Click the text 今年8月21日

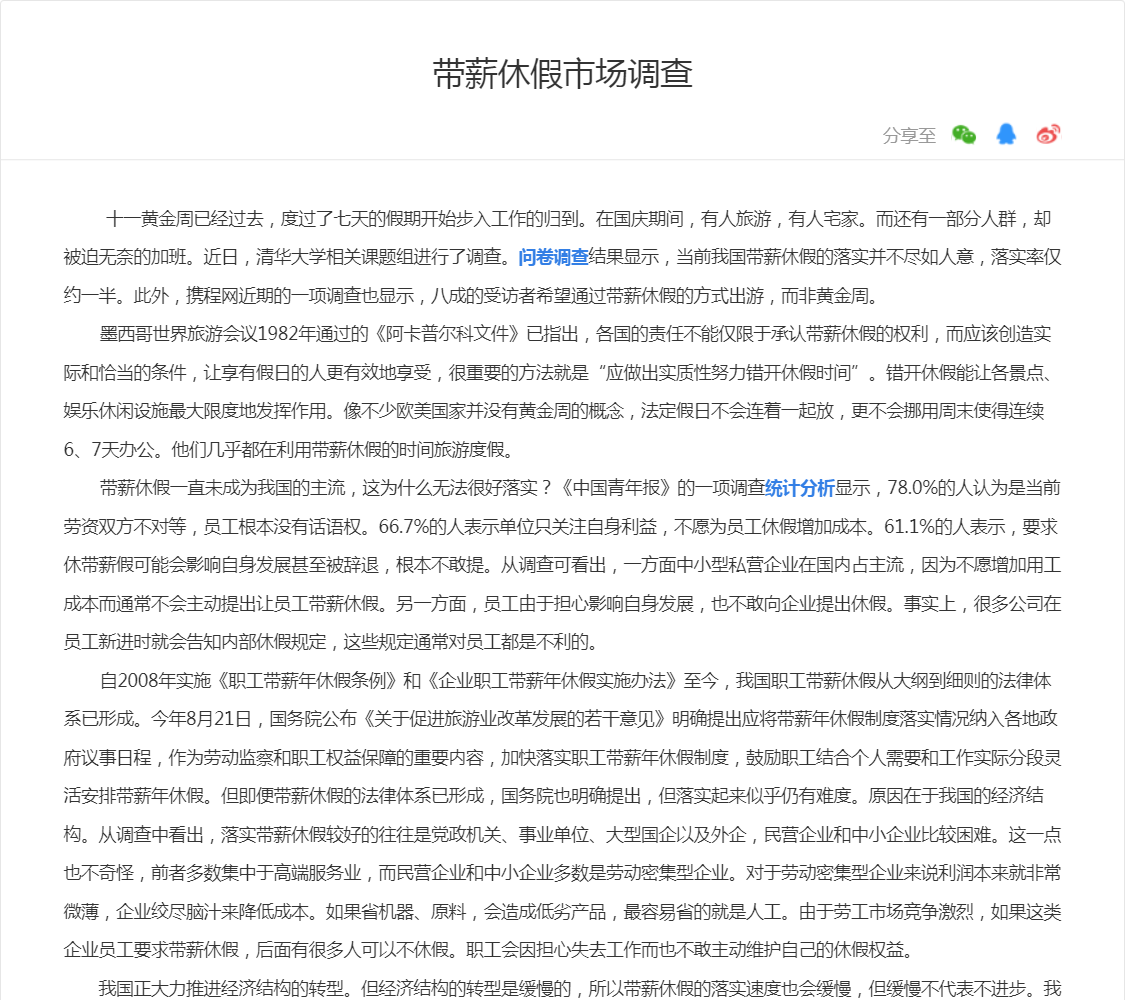[201, 719]
